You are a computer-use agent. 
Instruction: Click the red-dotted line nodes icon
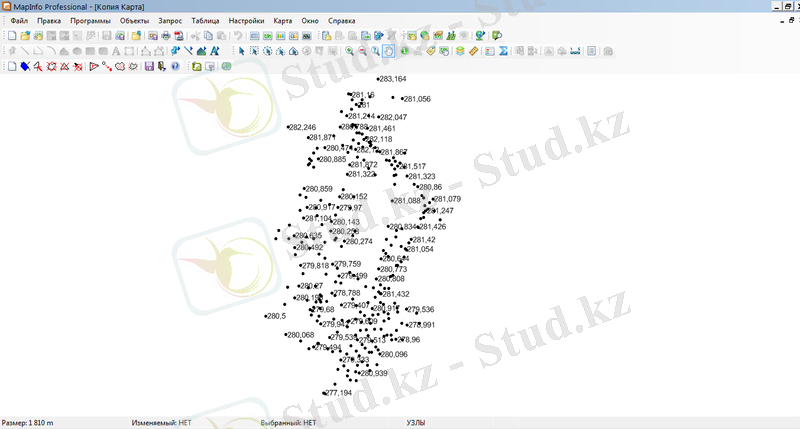107,66
